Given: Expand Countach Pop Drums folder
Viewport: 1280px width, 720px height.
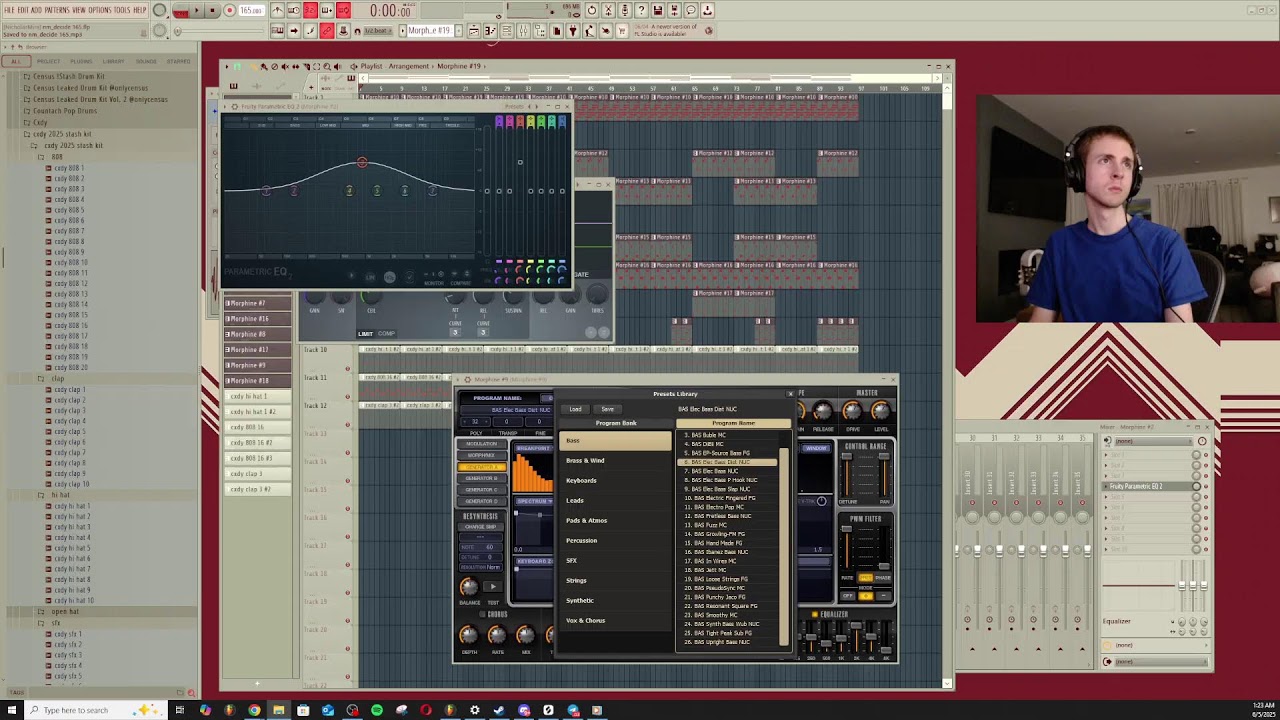Looking at the screenshot, I should (x=65, y=111).
